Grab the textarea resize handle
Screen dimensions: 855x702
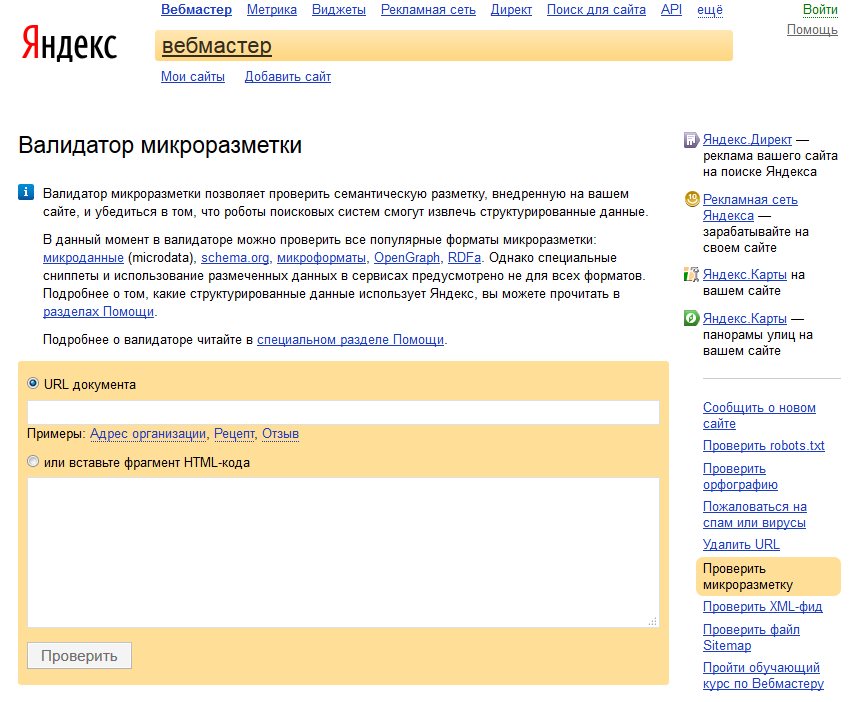653,621
